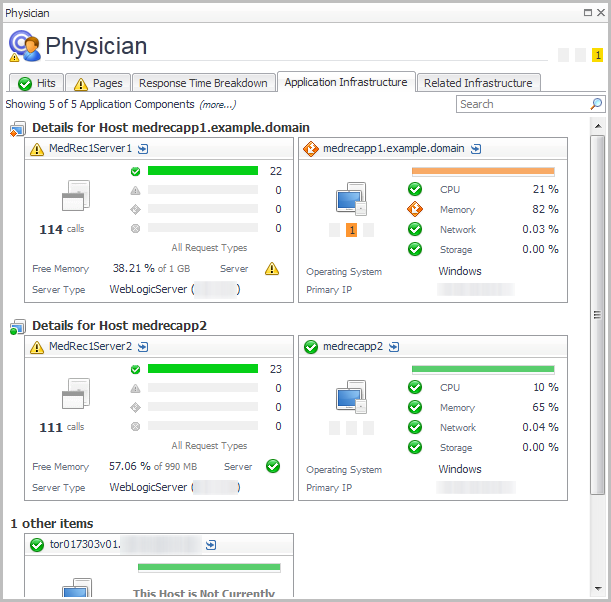Viewport: 611px width, 602px height.
Task: Click MedRec1Server1 Server warning state icon
Action: [272, 268]
